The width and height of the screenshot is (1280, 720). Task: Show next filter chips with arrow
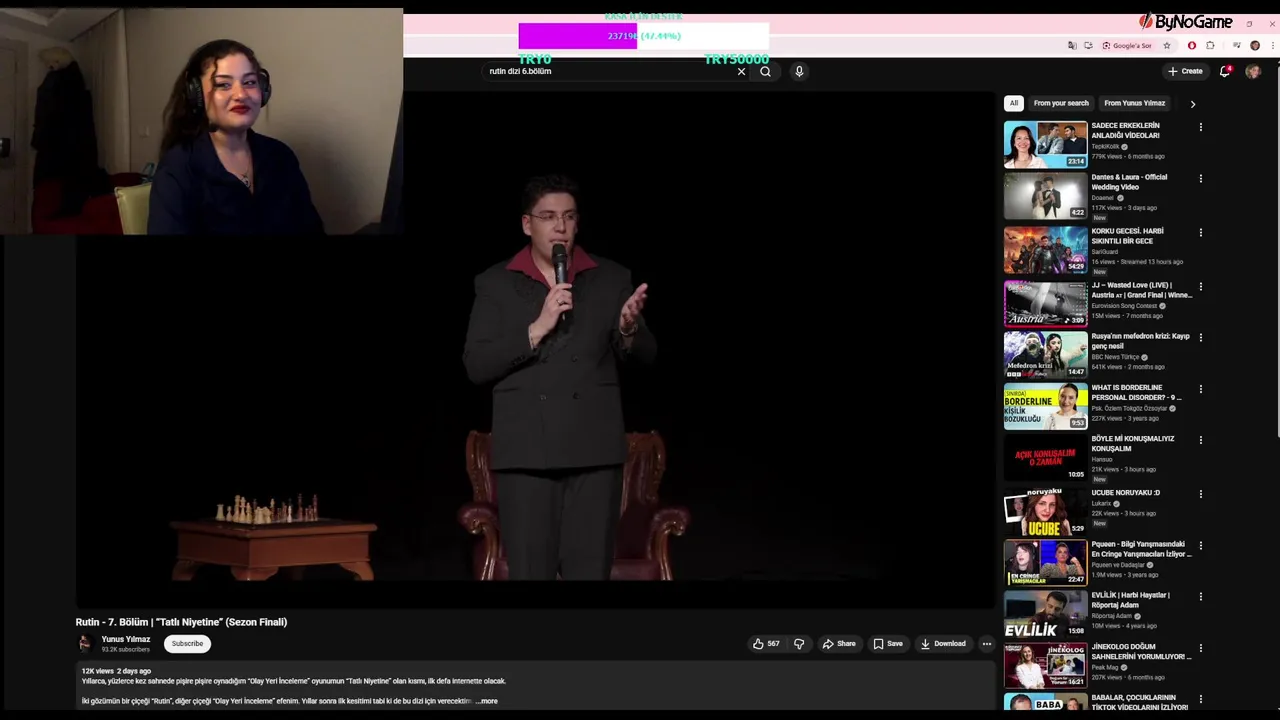point(1192,103)
